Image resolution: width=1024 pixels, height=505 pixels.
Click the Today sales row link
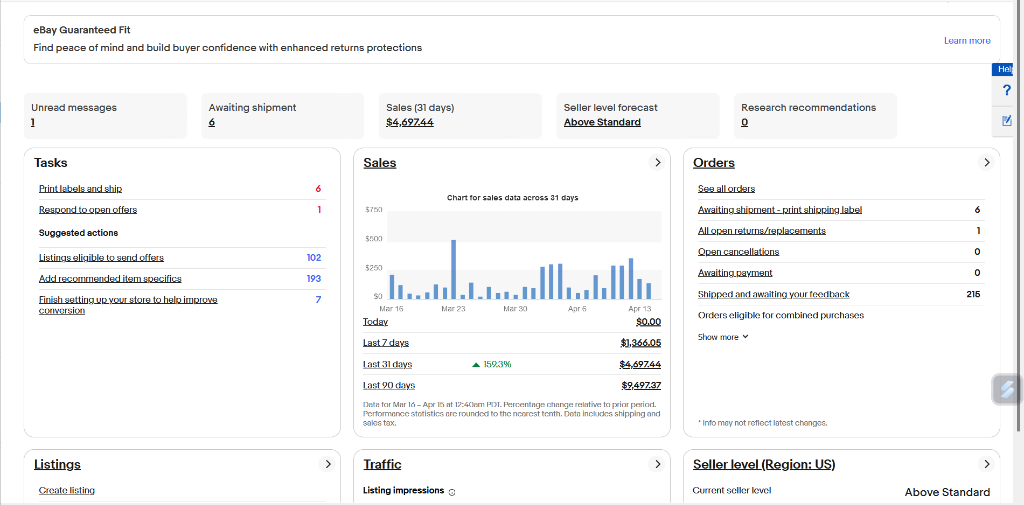pos(376,322)
